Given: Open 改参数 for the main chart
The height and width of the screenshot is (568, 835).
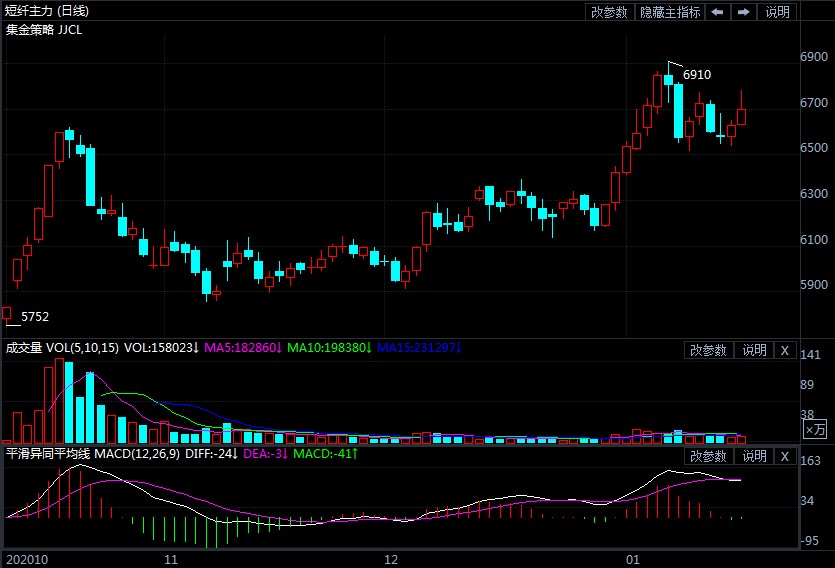Looking at the screenshot, I should [x=609, y=12].
